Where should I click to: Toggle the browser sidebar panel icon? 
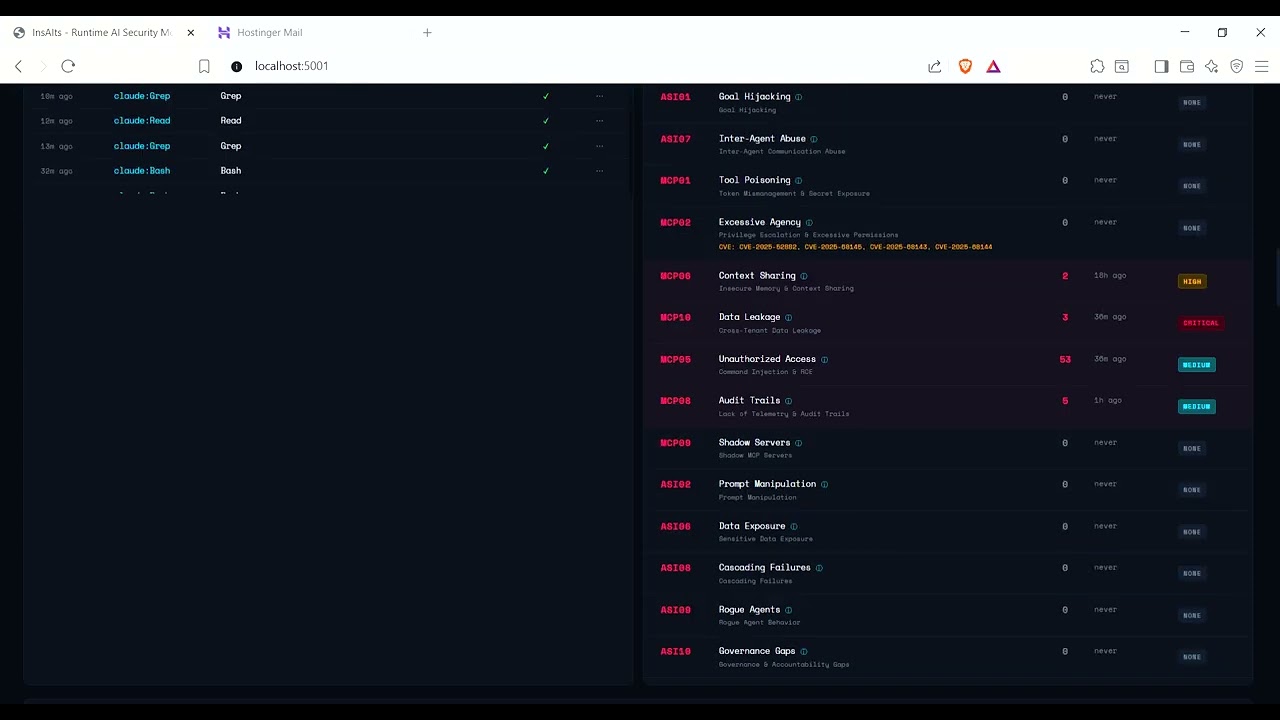coord(1161,66)
